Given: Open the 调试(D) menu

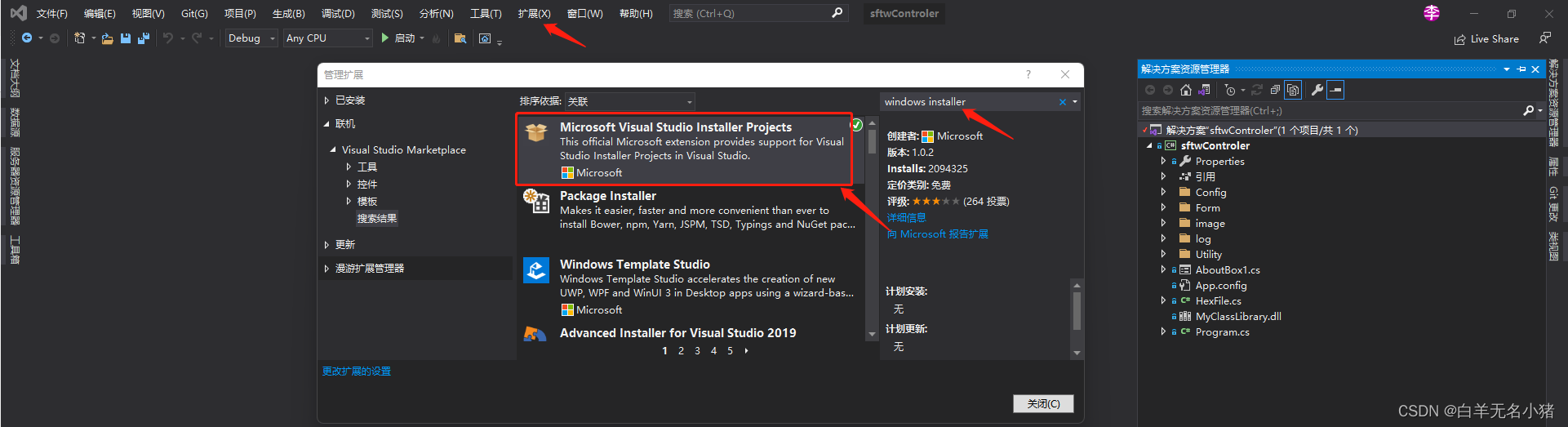Looking at the screenshot, I should 338,14.
